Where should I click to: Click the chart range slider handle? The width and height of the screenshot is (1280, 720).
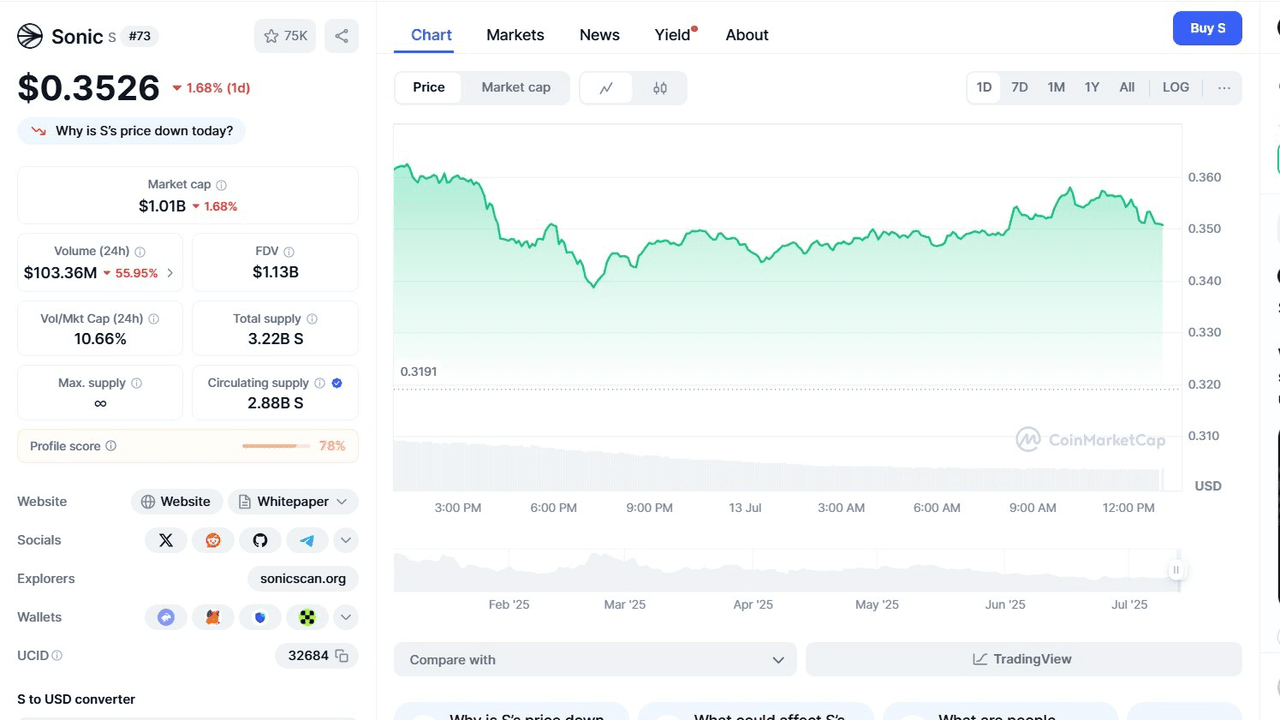1176,570
